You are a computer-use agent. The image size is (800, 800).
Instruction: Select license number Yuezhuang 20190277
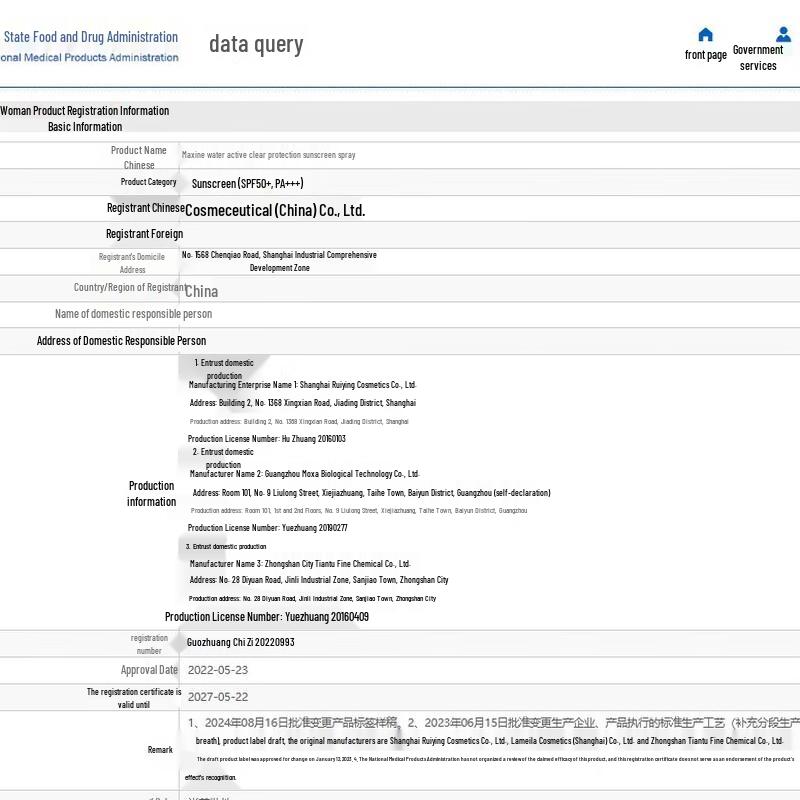(267, 528)
